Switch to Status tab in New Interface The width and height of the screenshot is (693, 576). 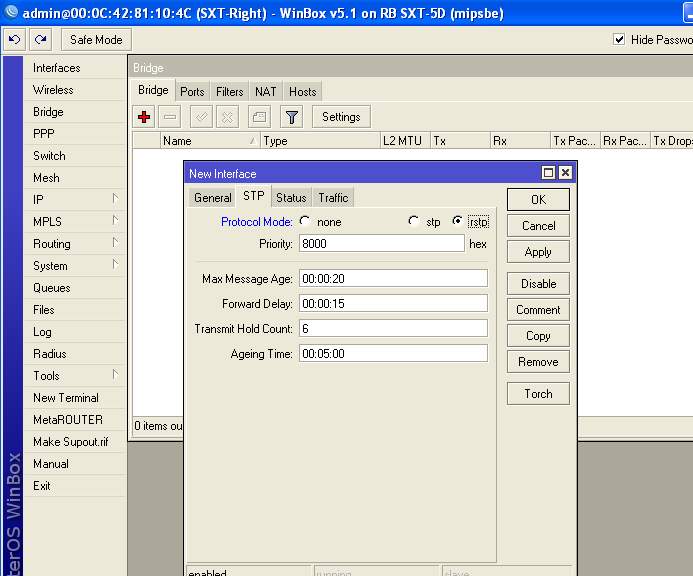tap(291, 198)
